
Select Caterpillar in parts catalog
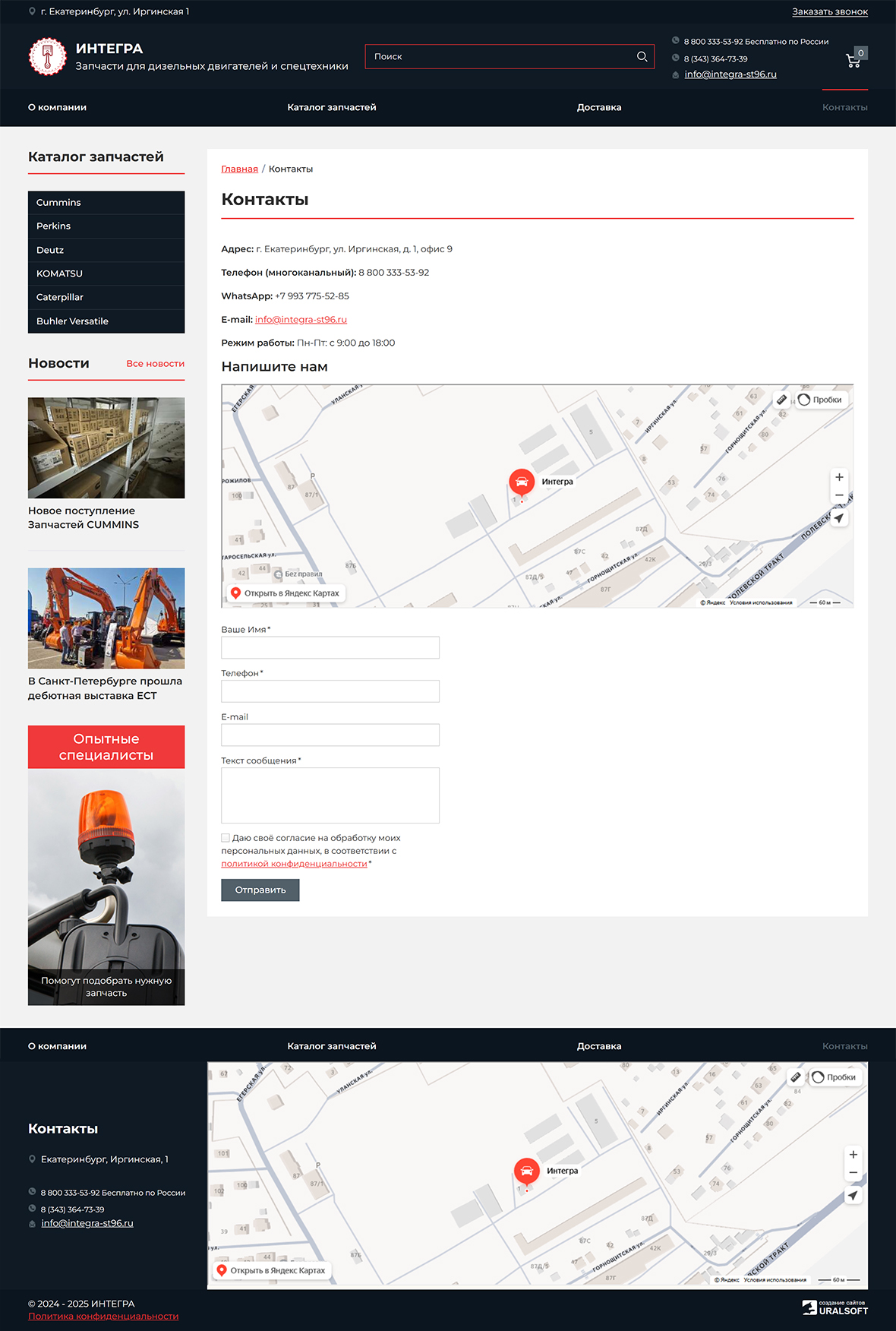click(60, 297)
